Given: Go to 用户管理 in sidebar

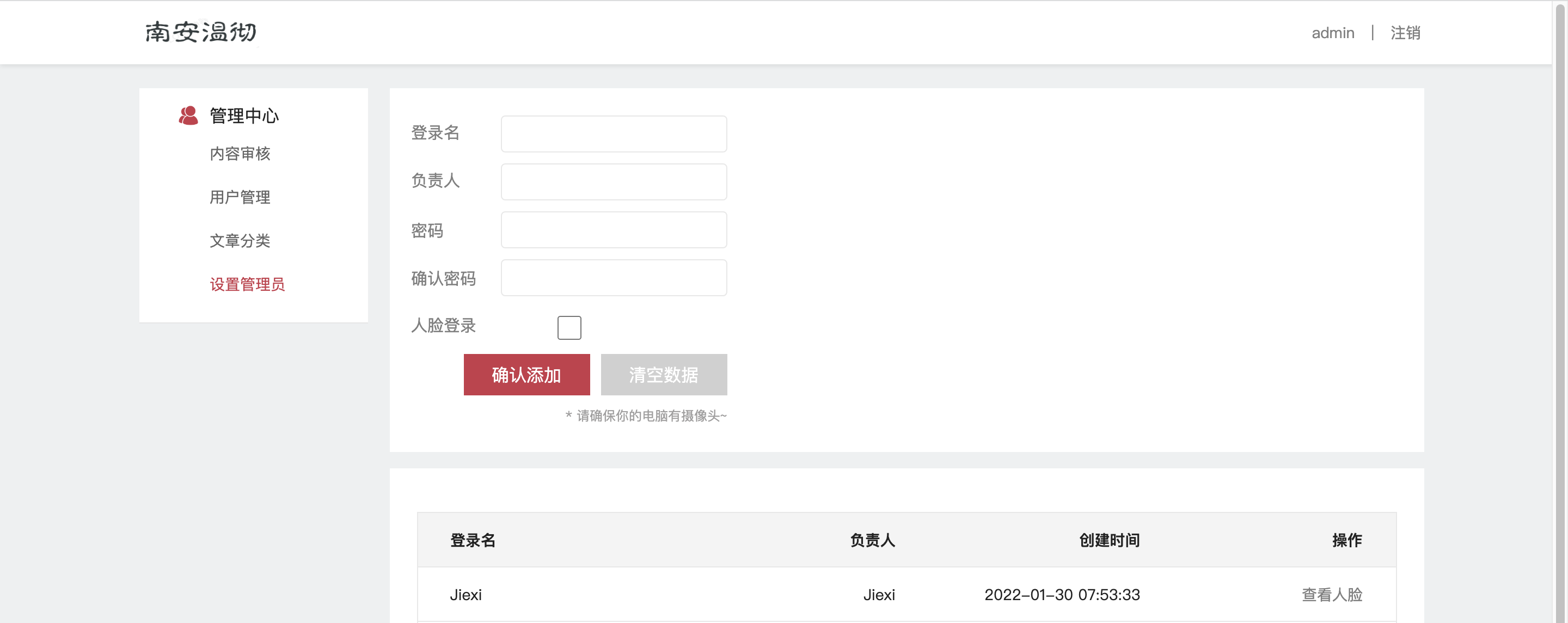Looking at the screenshot, I should point(240,197).
